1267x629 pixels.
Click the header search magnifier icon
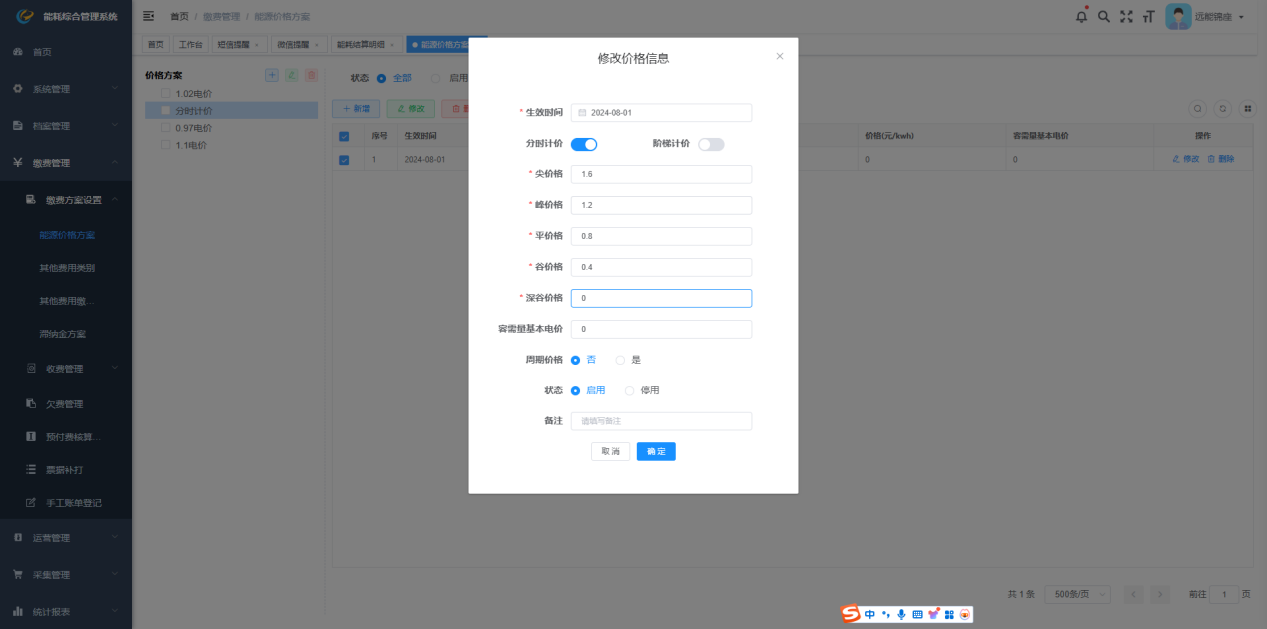pyautogui.click(x=1104, y=16)
